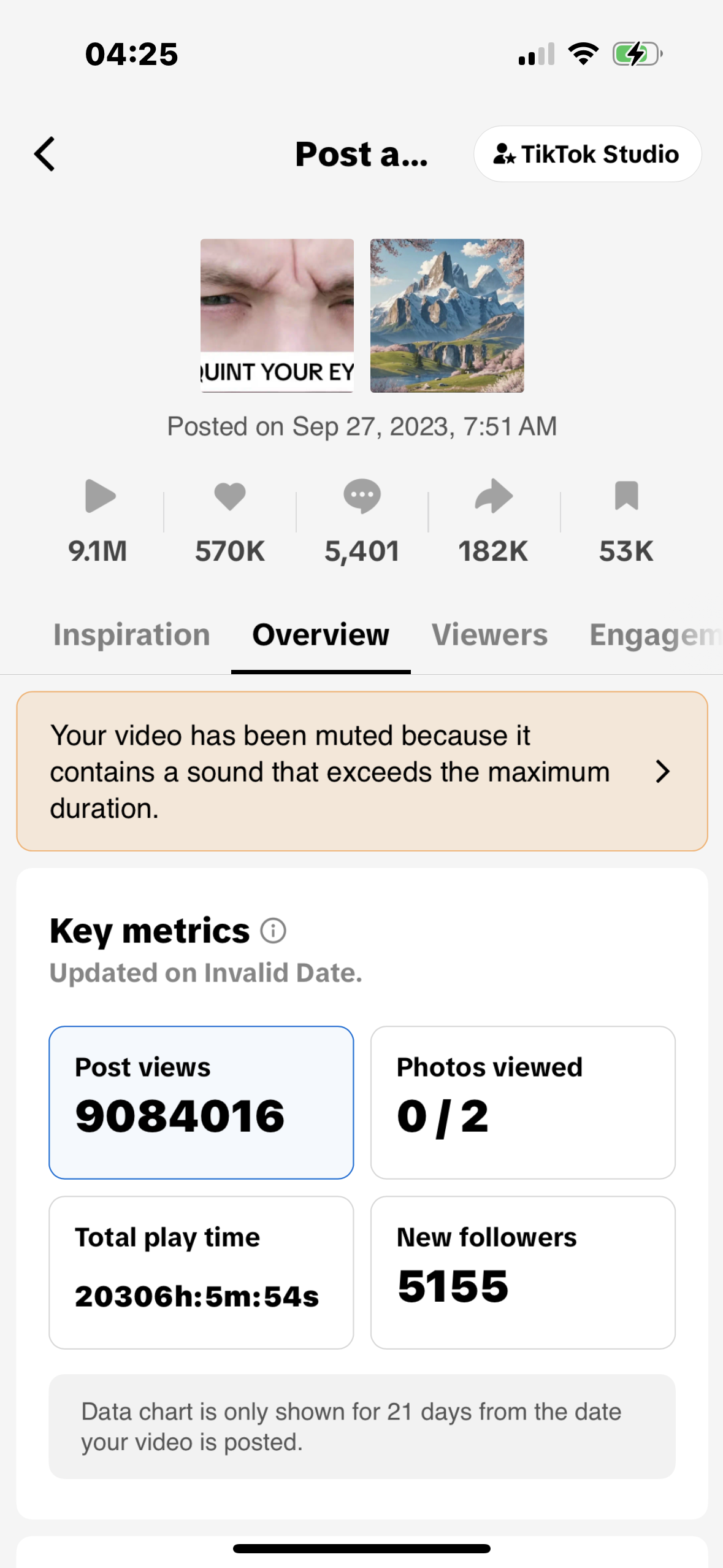Image resolution: width=723 pixels, height=1568 pixels.
Task: Tap the bookmark saves icon
Action: tap(626, 496)
